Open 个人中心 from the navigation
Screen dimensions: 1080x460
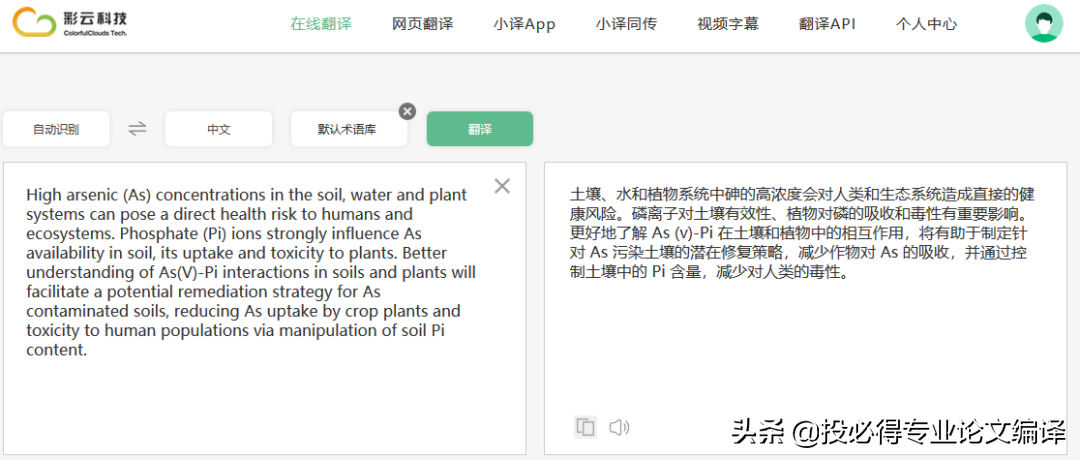click(926, 24)
